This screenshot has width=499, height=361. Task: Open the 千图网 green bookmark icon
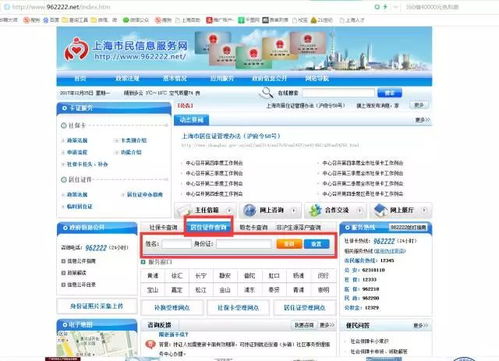[x=241, y=20]
